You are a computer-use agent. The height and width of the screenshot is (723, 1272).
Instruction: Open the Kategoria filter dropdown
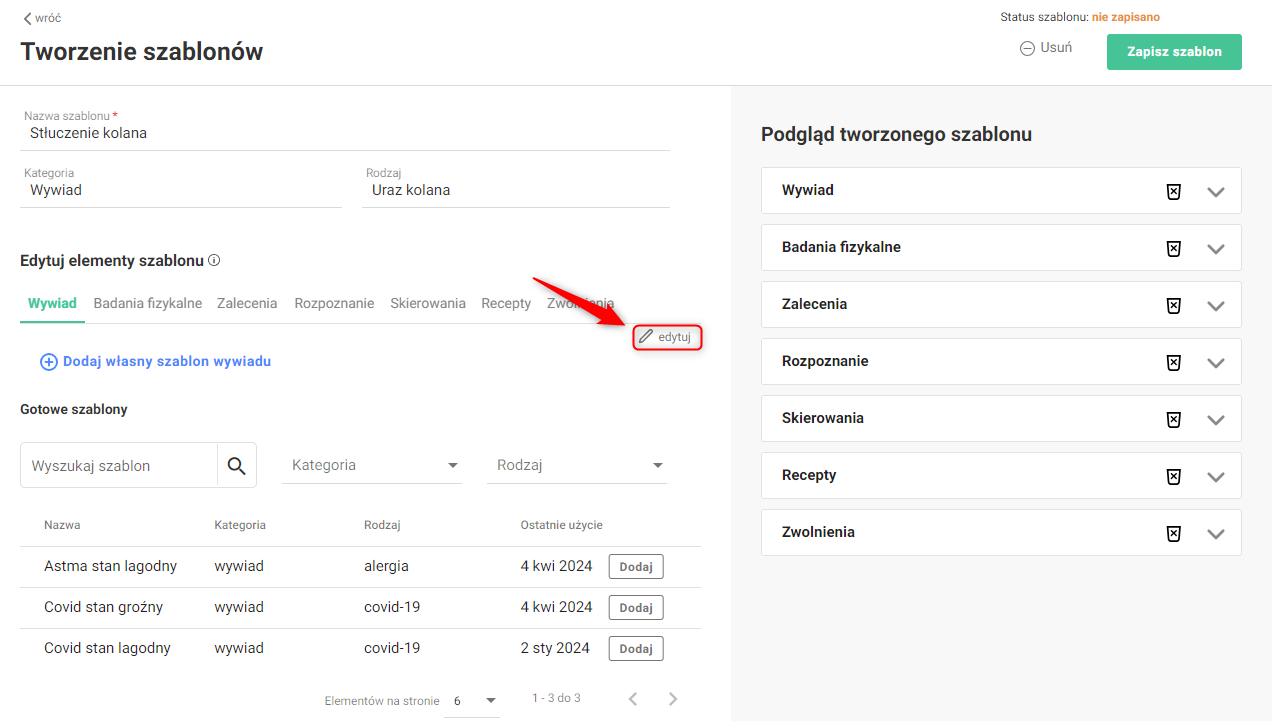pyautogui.click(x=372, y=465)
